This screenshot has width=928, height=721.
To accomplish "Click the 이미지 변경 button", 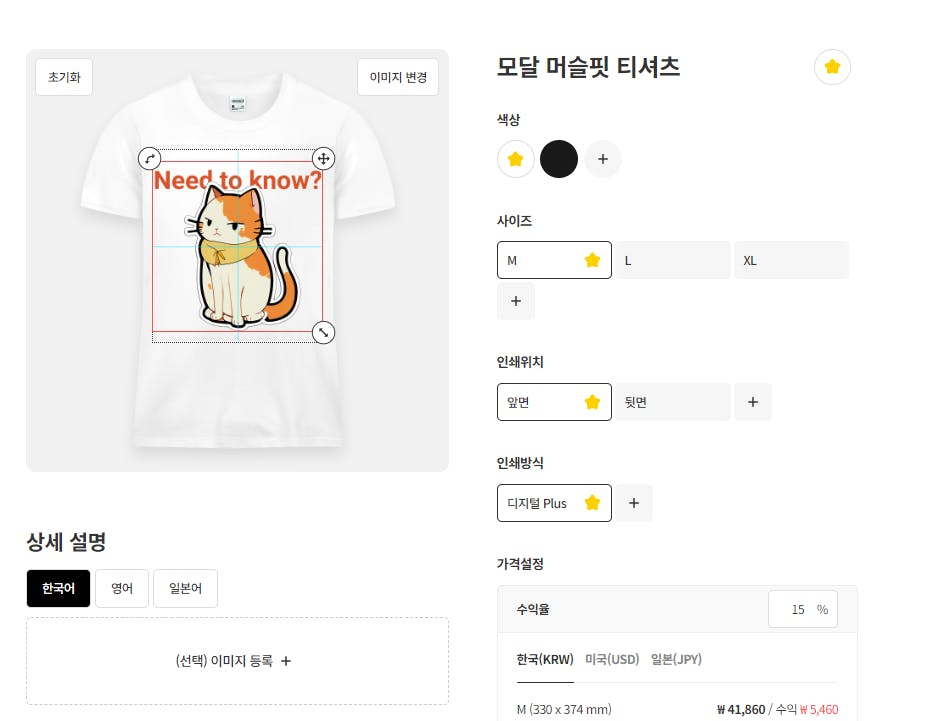I will point(397,78).
